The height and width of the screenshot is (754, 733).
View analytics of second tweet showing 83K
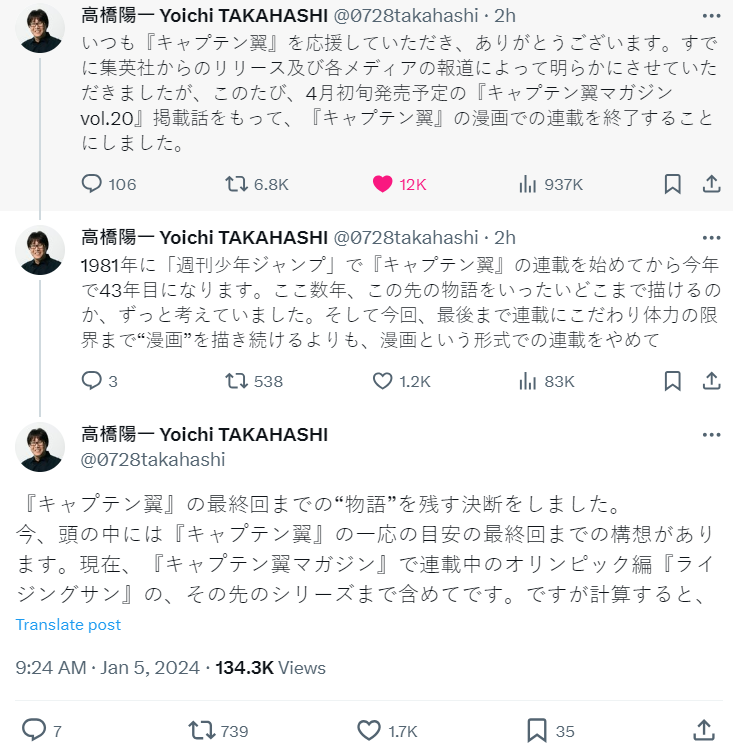(x=527, y=381)
